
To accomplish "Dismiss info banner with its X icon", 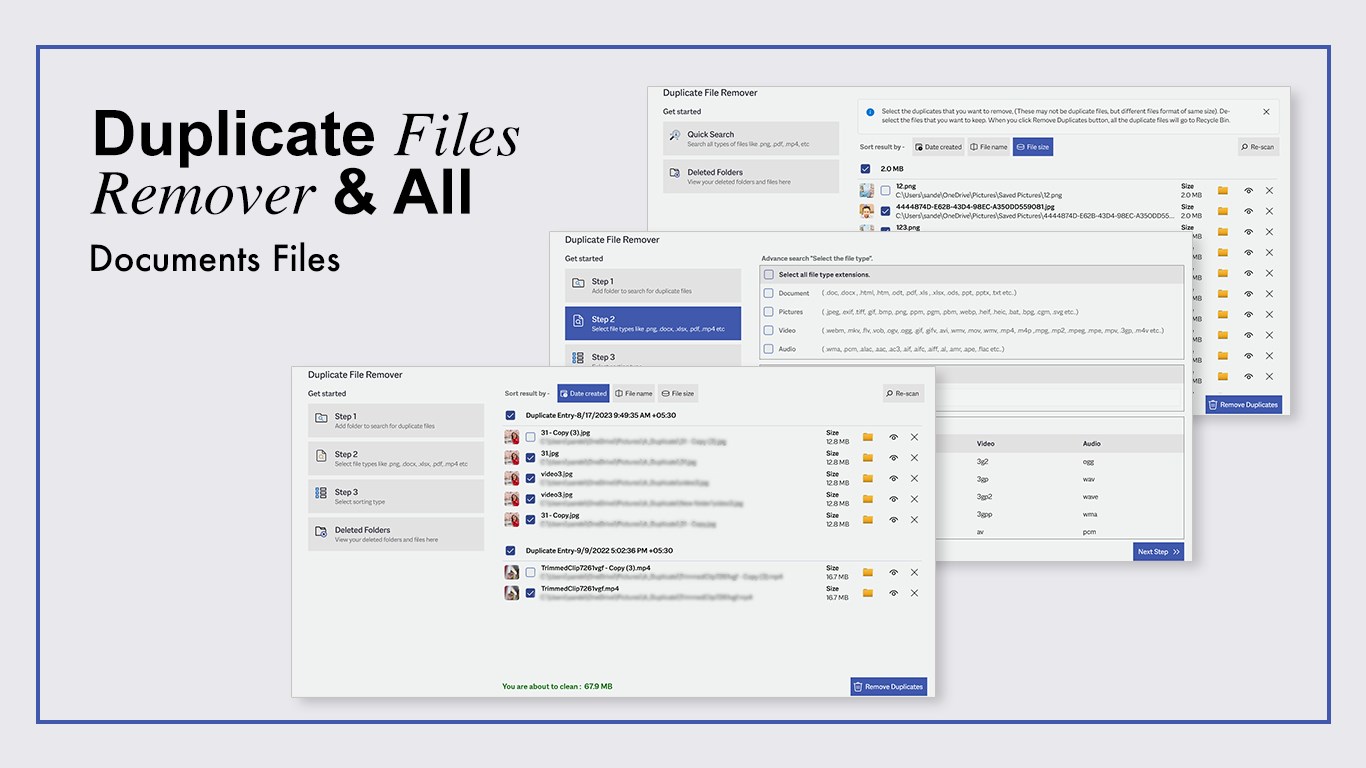I will tap(1266, 112).
